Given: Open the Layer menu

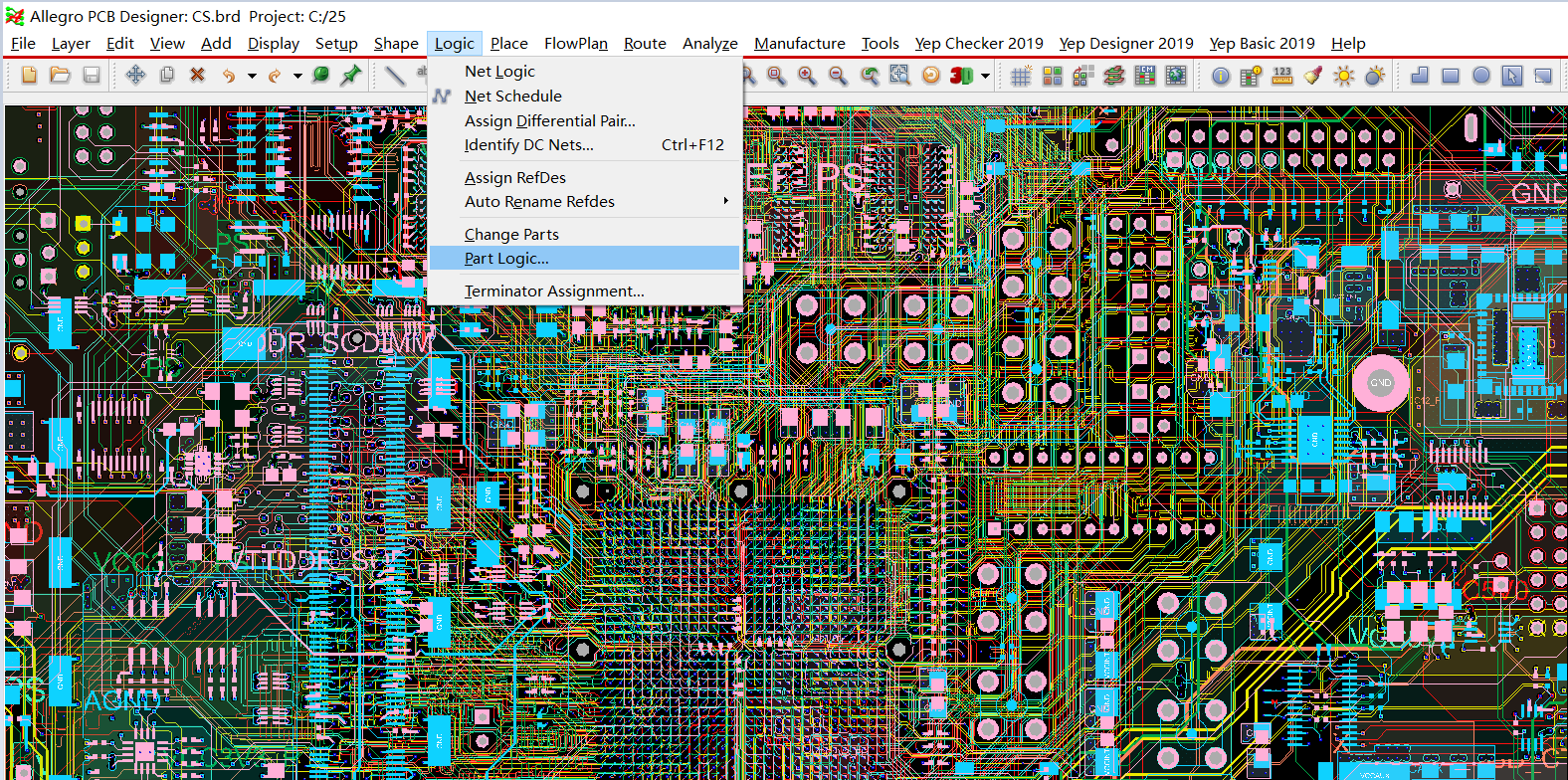Looking at the screenshot, I should pos(71,43).
